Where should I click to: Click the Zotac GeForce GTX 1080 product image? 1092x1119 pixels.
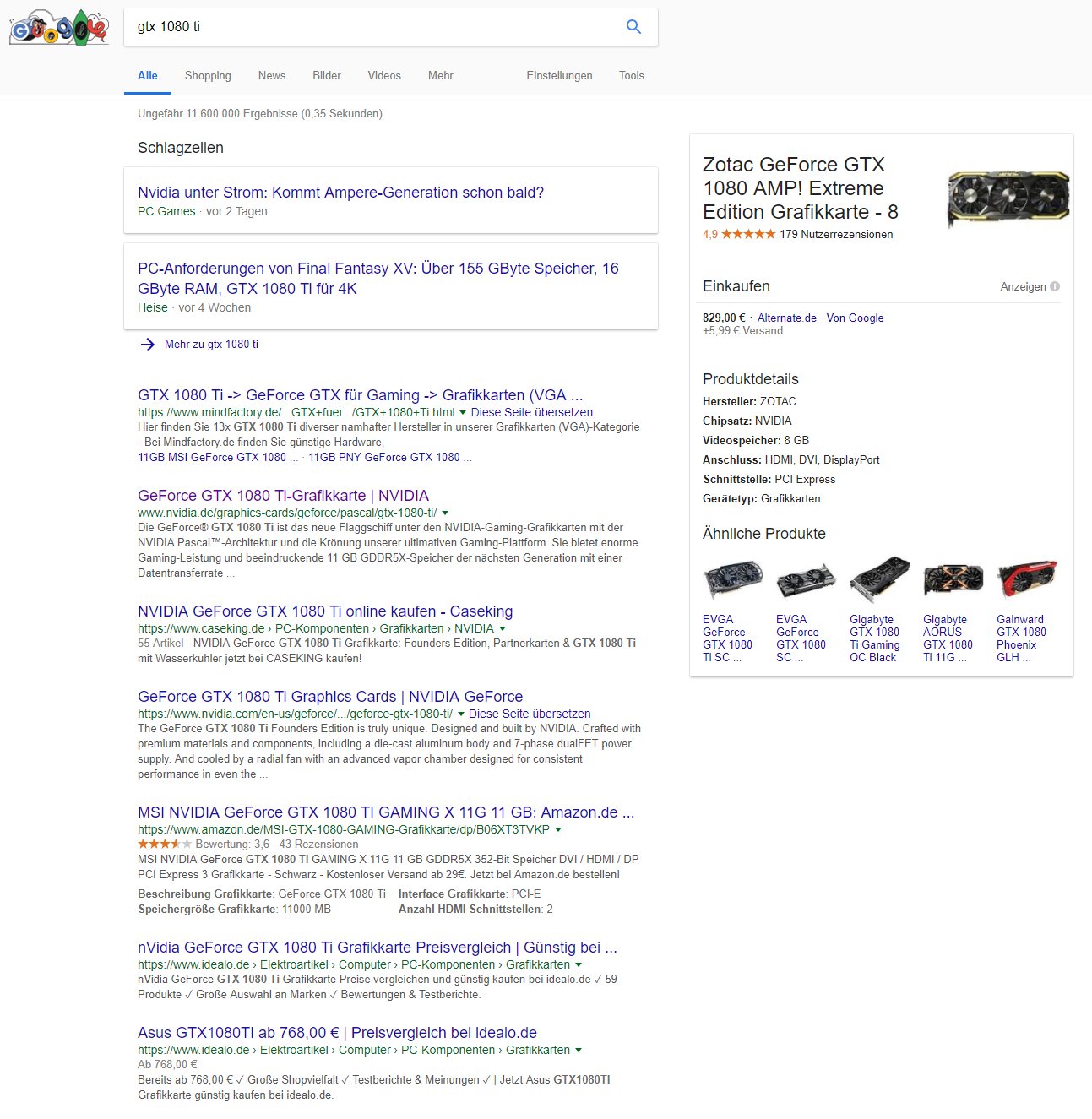coord(1008,198)
